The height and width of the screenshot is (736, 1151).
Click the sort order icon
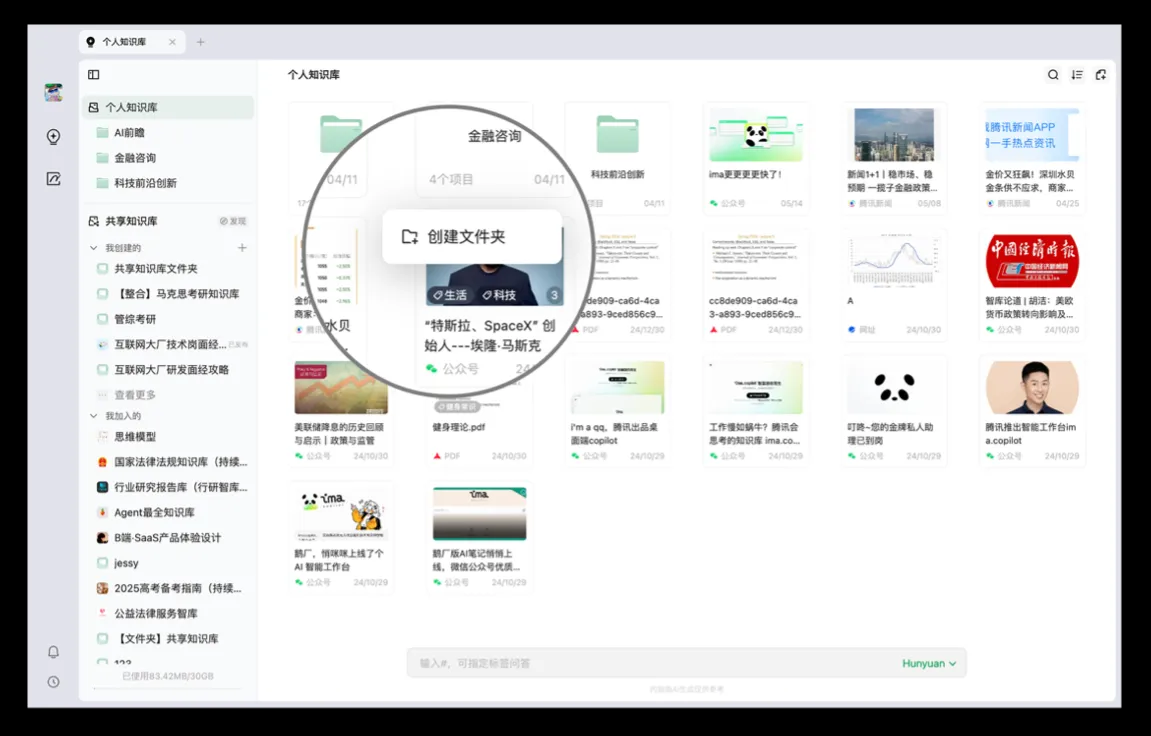[x=1077, y=75]
